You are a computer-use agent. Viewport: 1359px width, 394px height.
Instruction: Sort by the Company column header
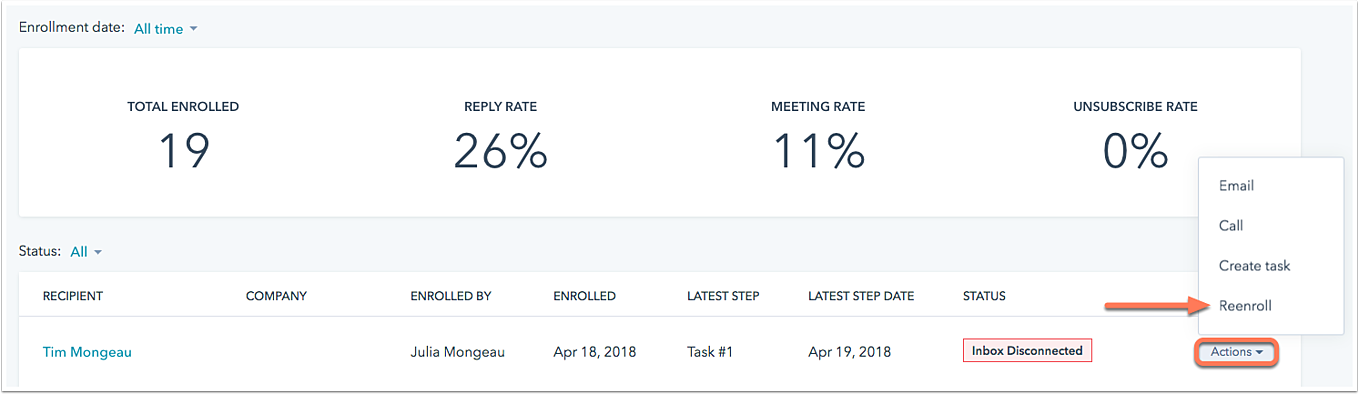pyautogui.click(x=276, y=296)
